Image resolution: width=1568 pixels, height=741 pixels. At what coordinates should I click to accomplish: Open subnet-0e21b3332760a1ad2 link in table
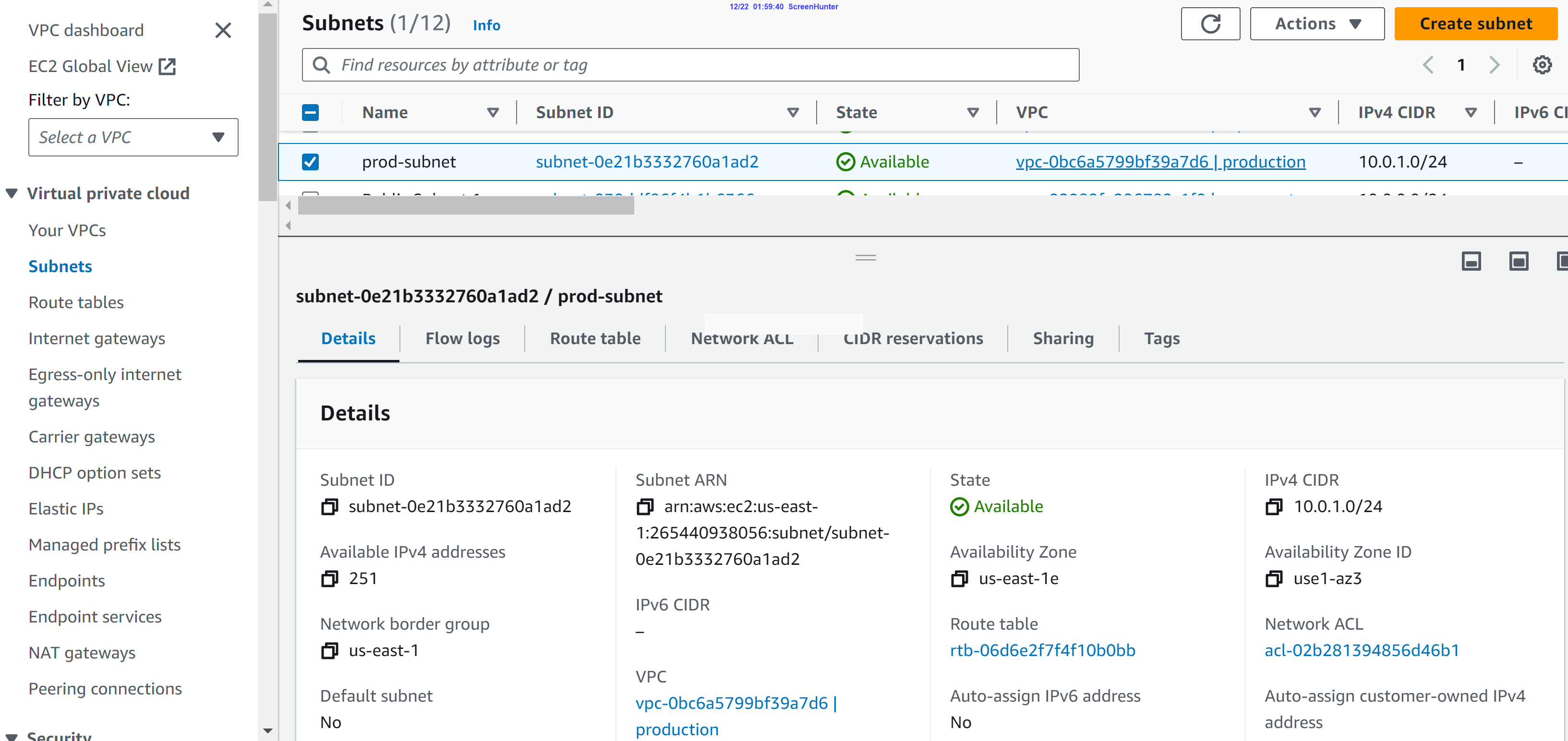click(646, 161)
